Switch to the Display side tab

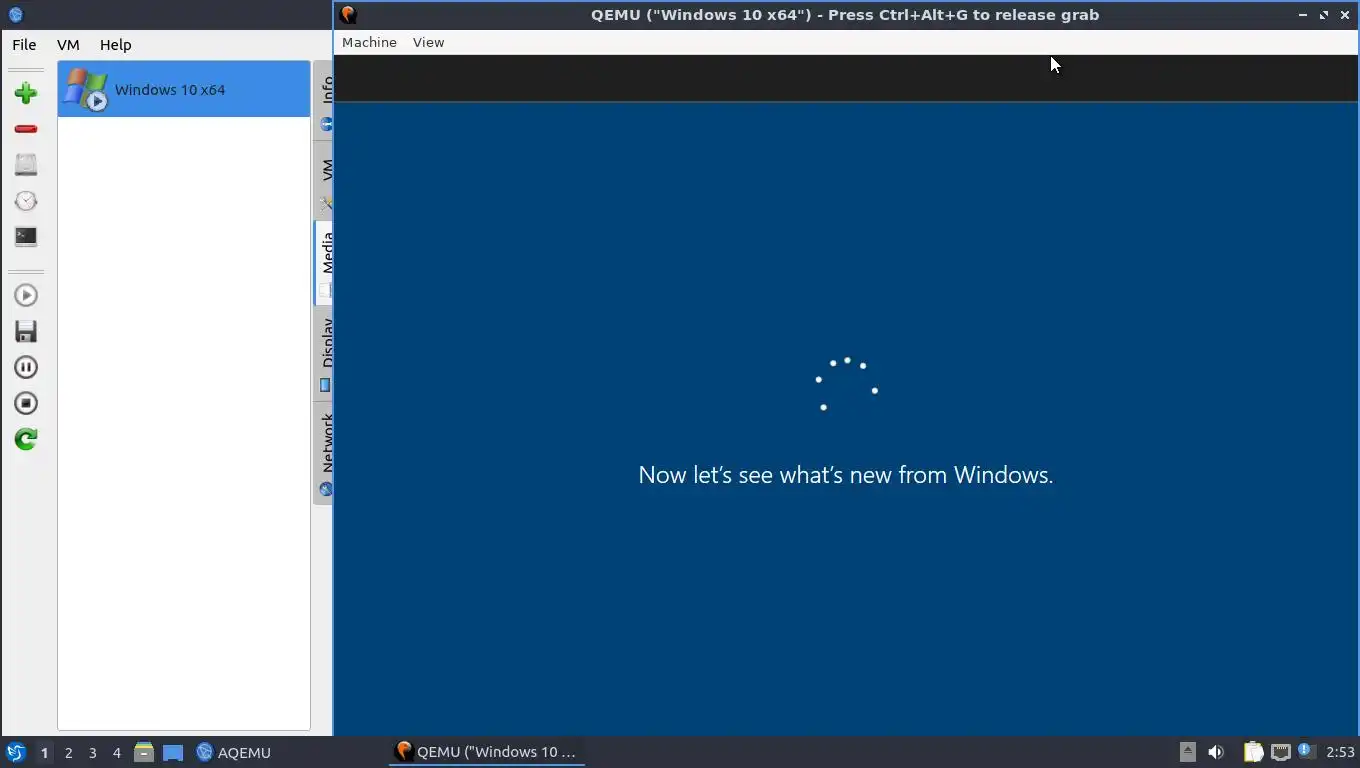(325, 352)
